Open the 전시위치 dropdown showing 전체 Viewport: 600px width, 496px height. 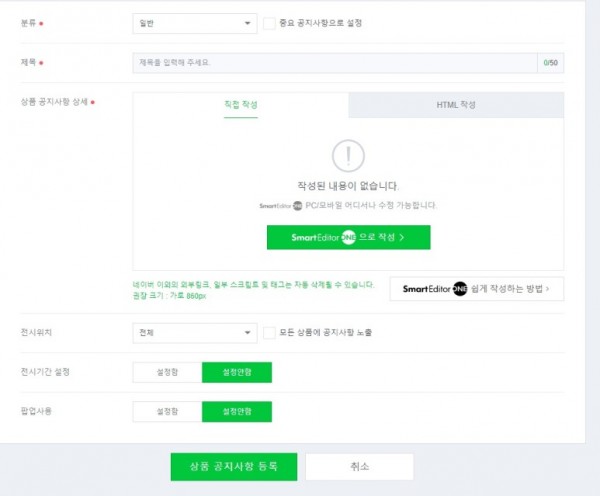pyautogui.click(x=195, y=333)
